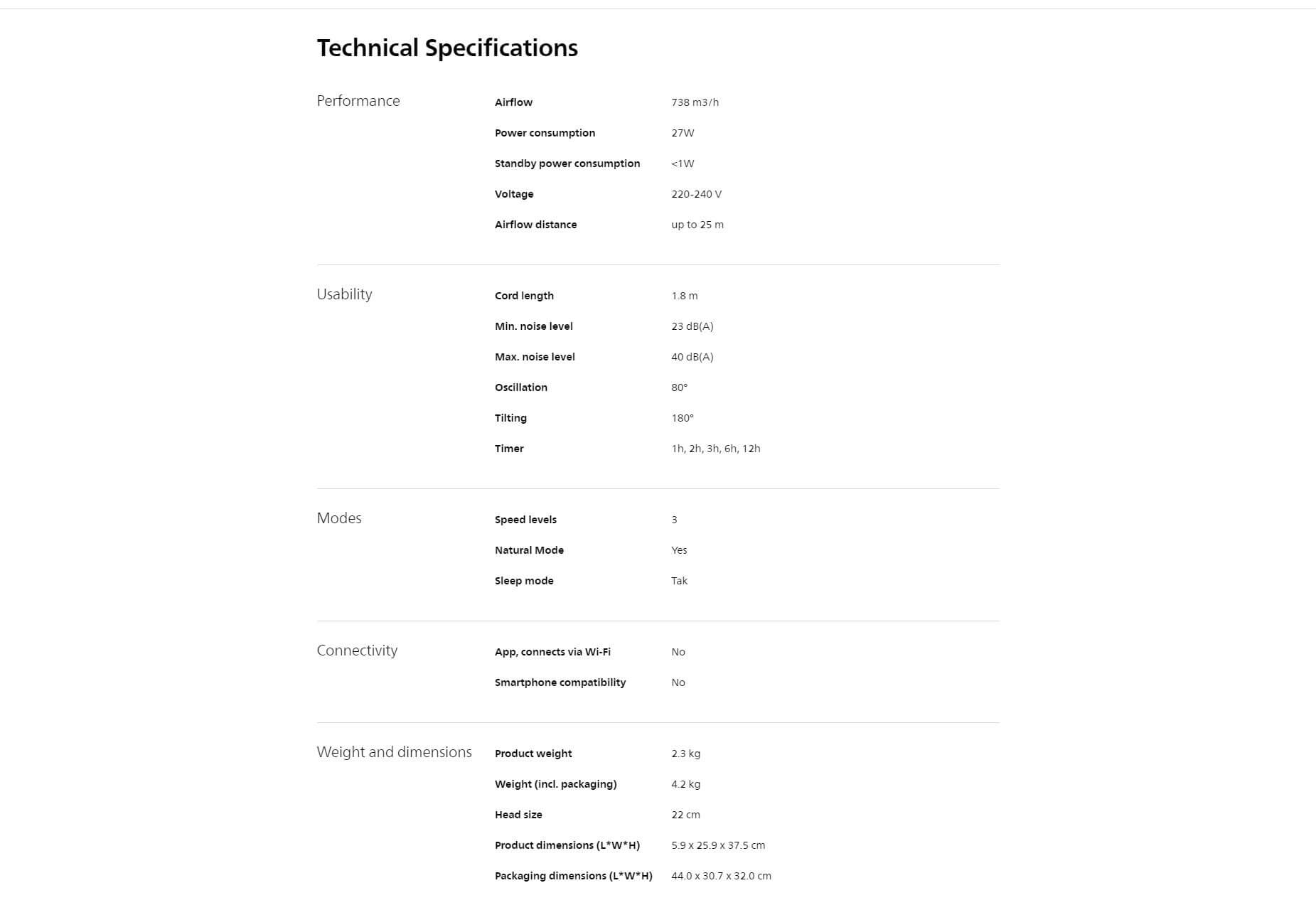1316x905 pixels.
Task: Click the Weight and dimensions section label
Action: click(x=394, y=752)
